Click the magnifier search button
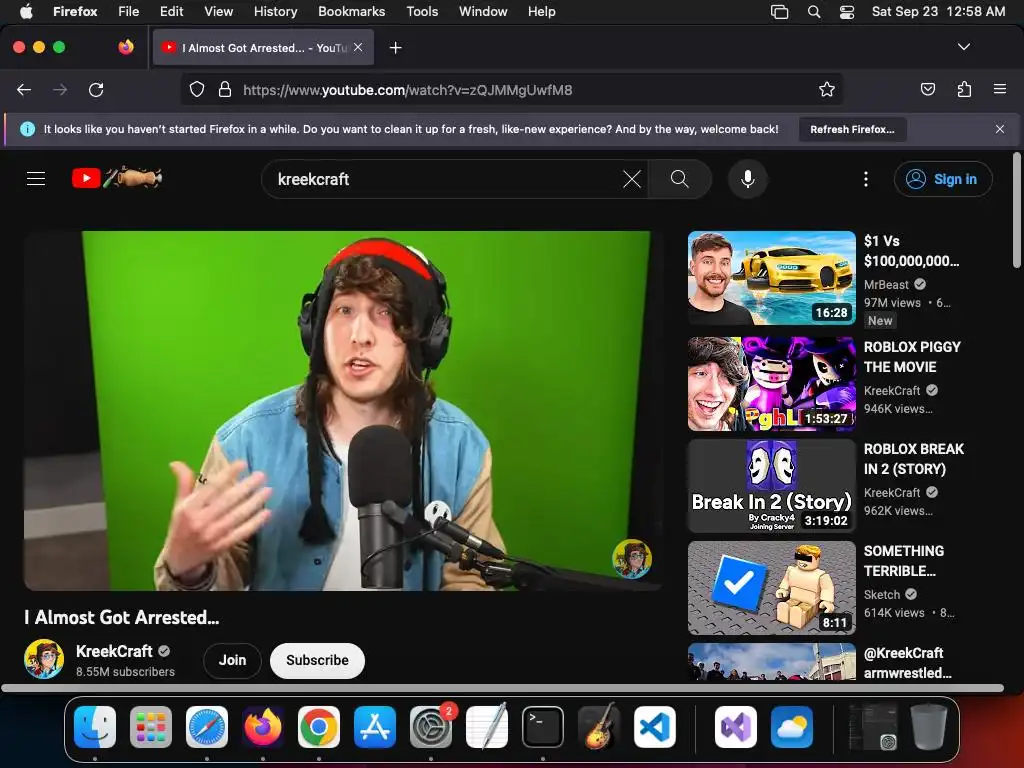1024x768 pixels. pos(680,179)
